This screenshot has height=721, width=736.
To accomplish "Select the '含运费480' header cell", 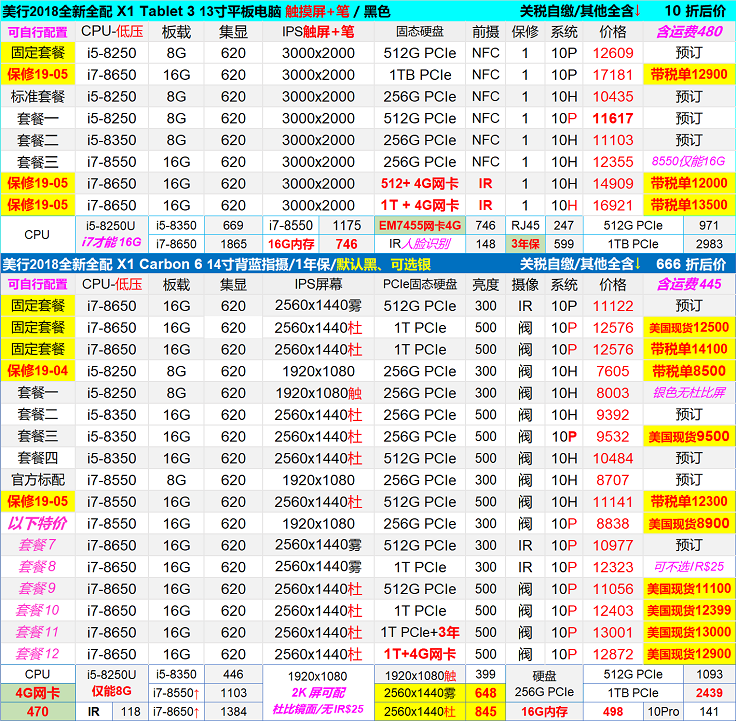I will pos(689,32).
